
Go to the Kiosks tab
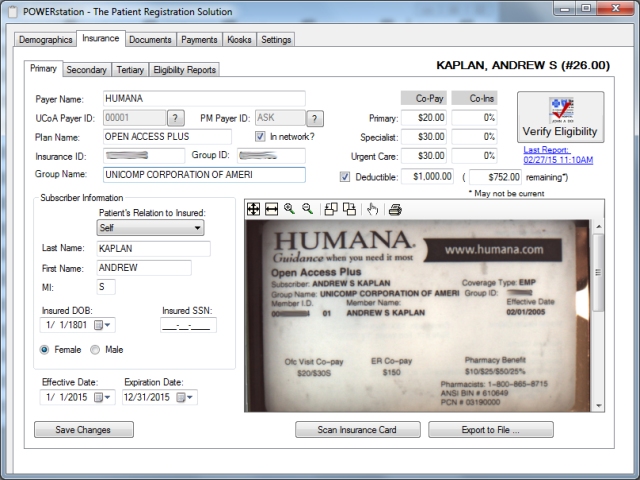[239, 40]
